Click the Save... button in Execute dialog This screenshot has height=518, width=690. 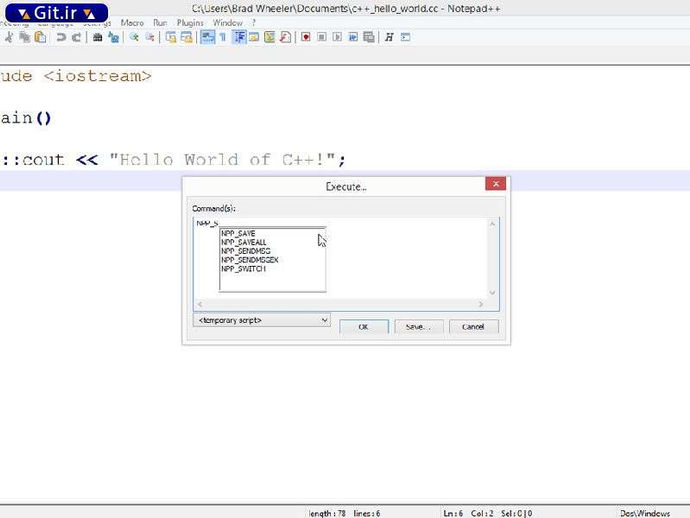[x=418, y=327]
